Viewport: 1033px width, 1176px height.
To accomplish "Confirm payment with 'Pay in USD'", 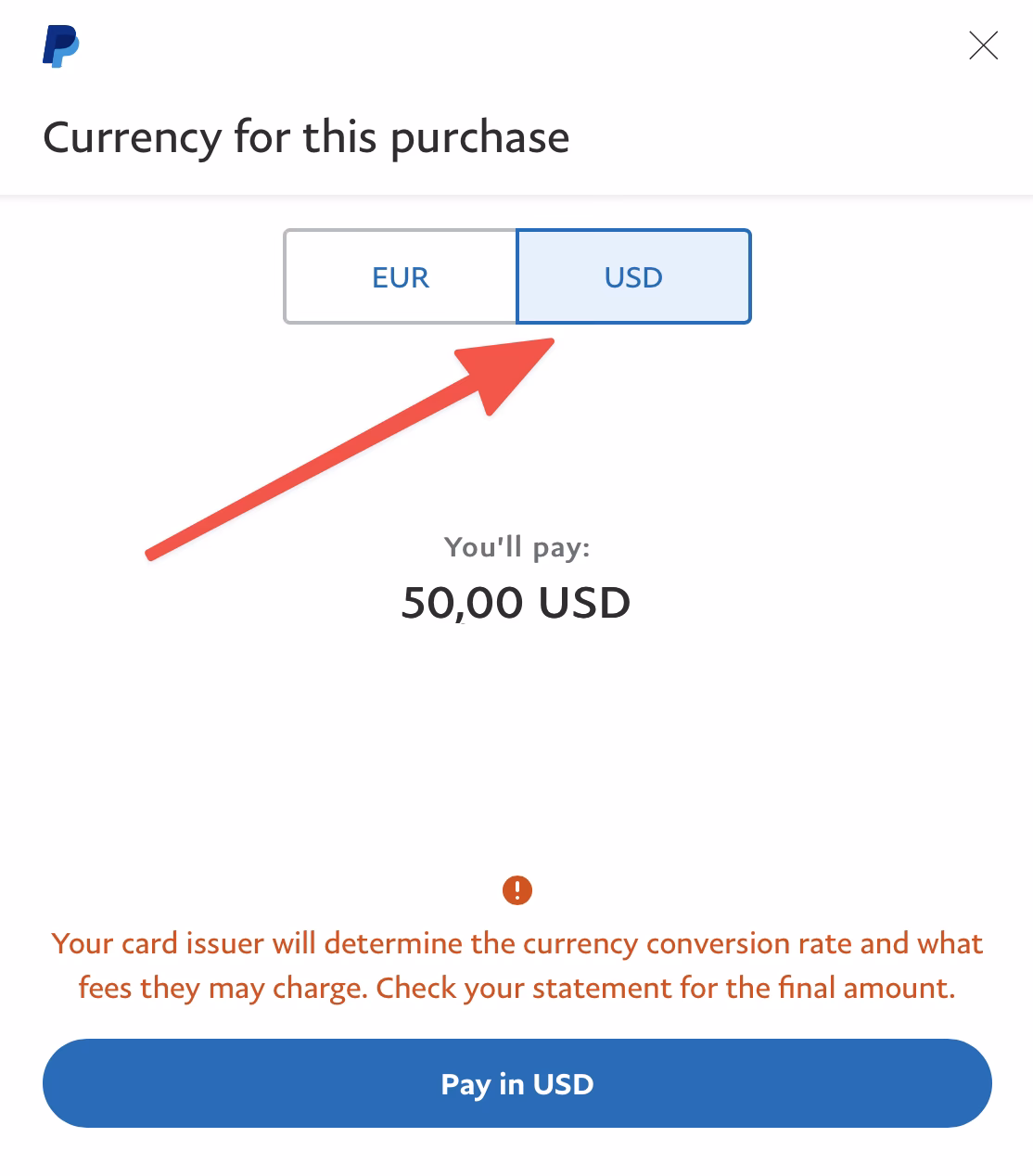I will (x=516, y=1083).
